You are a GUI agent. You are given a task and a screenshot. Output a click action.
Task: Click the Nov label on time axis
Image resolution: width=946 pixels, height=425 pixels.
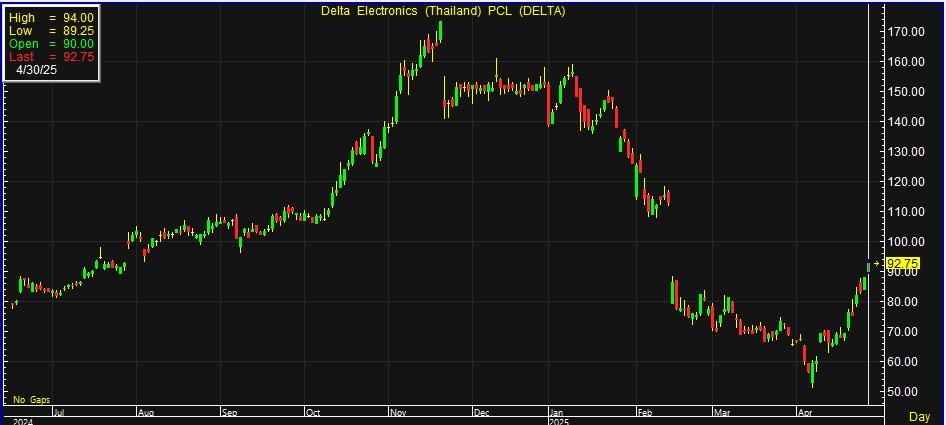coord(398,413)
